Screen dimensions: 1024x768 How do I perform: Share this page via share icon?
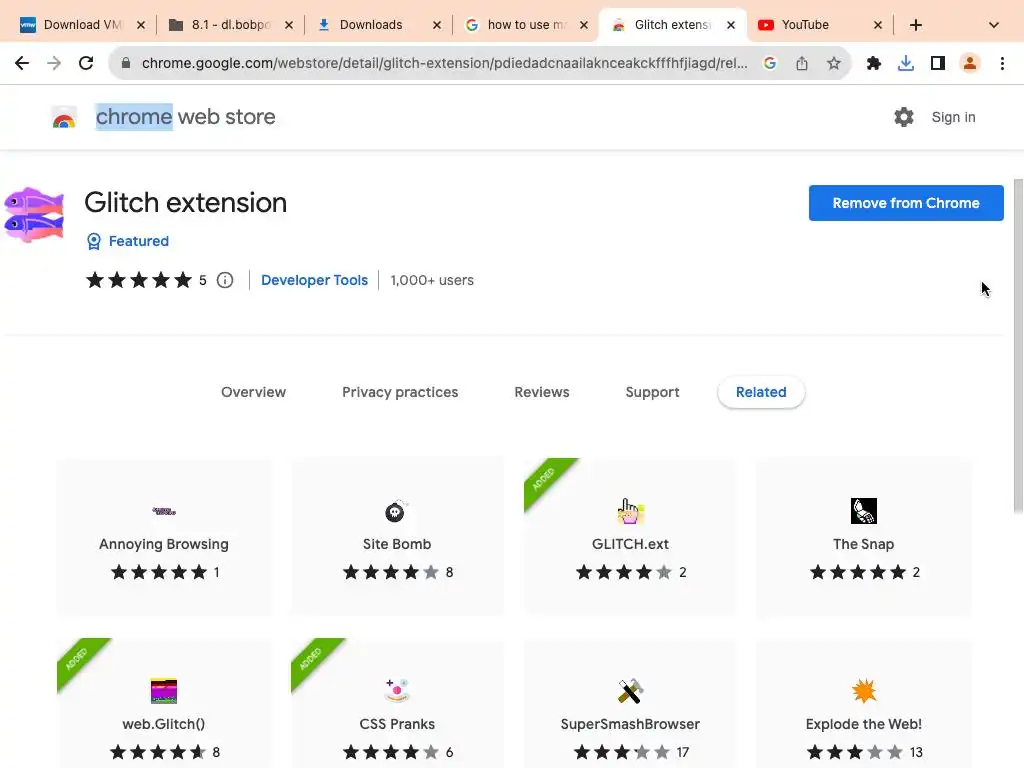[x=802, y=63]
